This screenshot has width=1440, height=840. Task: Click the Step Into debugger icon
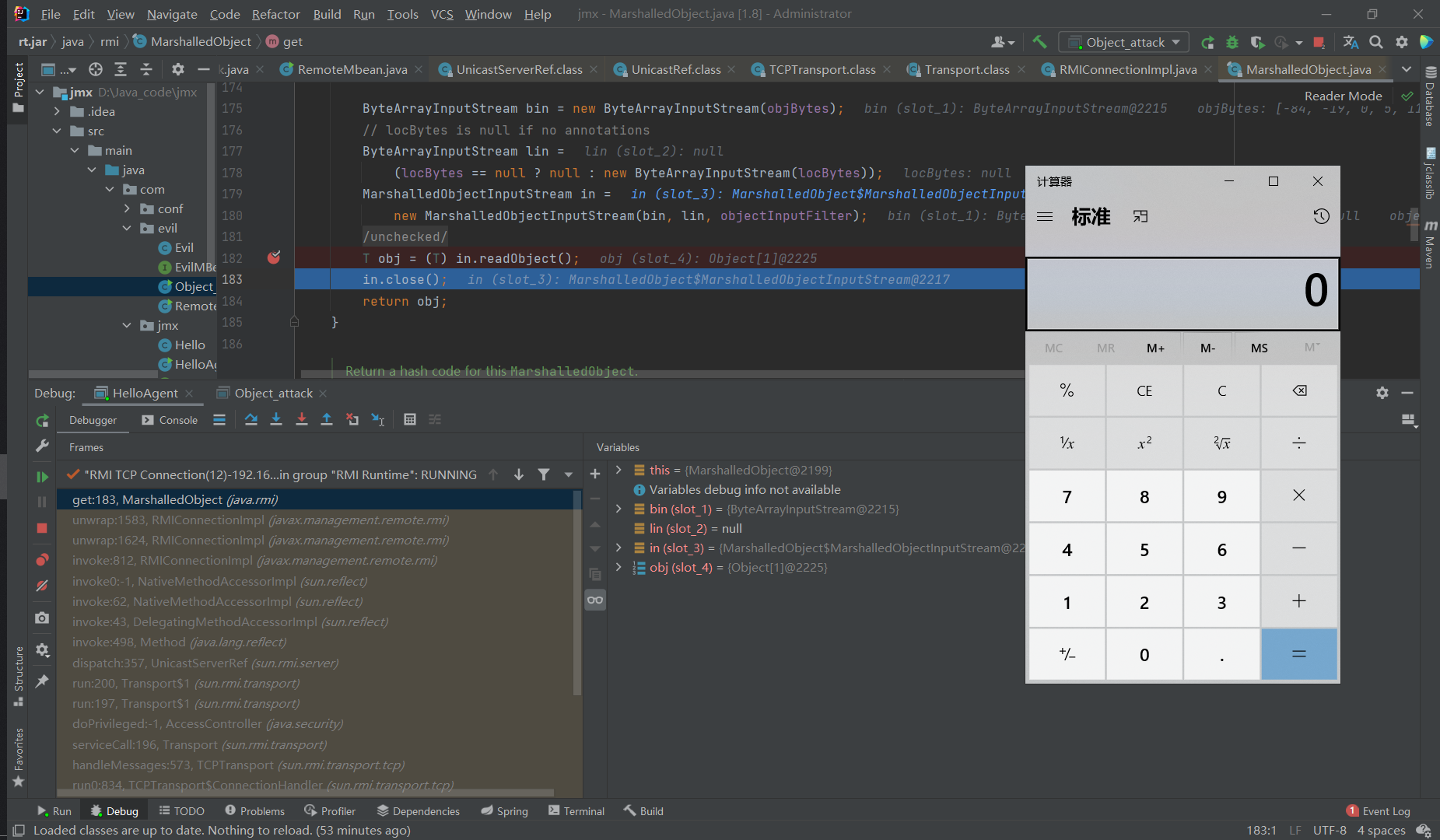276,420
